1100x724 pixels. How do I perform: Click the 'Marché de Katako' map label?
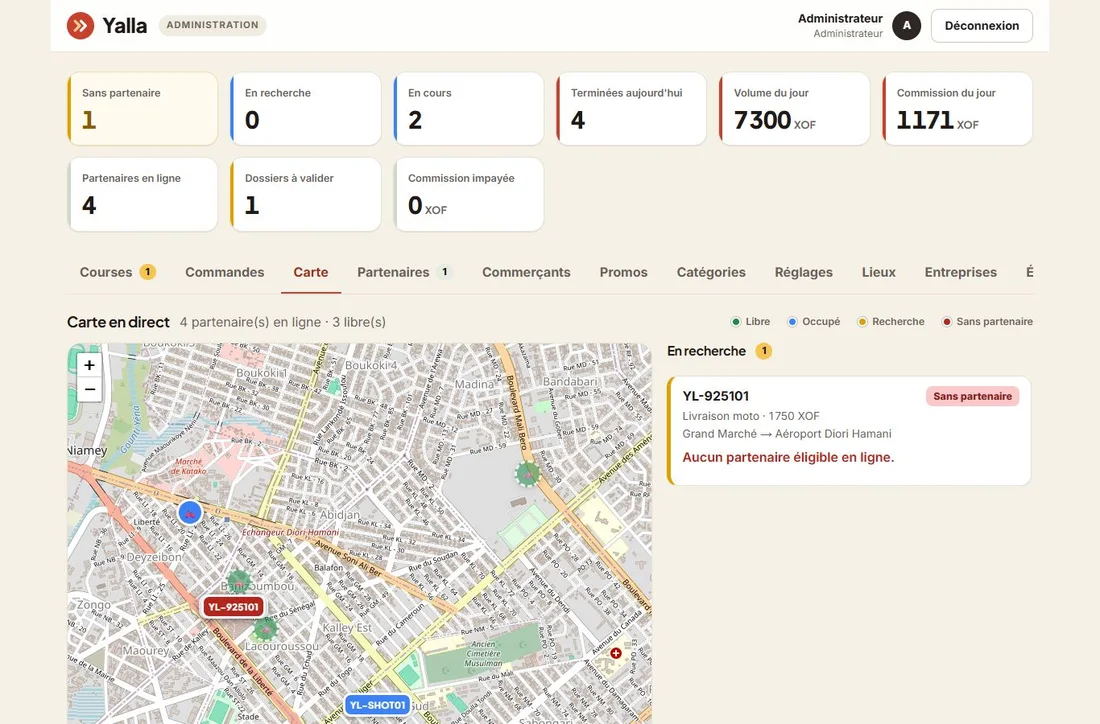tap(189, 467)
